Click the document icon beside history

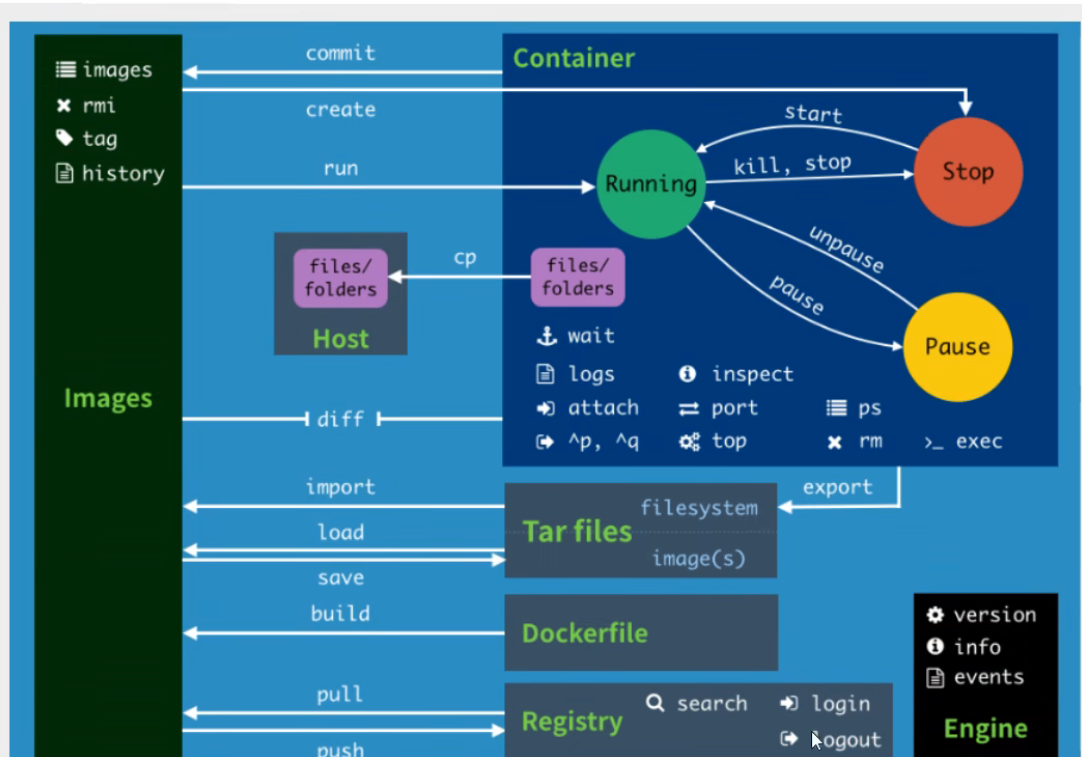pyautogui.click(x=64, y=173)
